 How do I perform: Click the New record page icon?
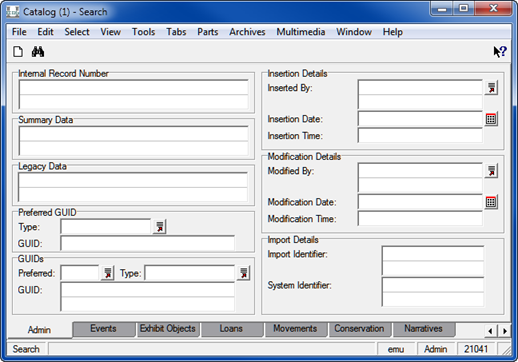(x=18, y=52)
